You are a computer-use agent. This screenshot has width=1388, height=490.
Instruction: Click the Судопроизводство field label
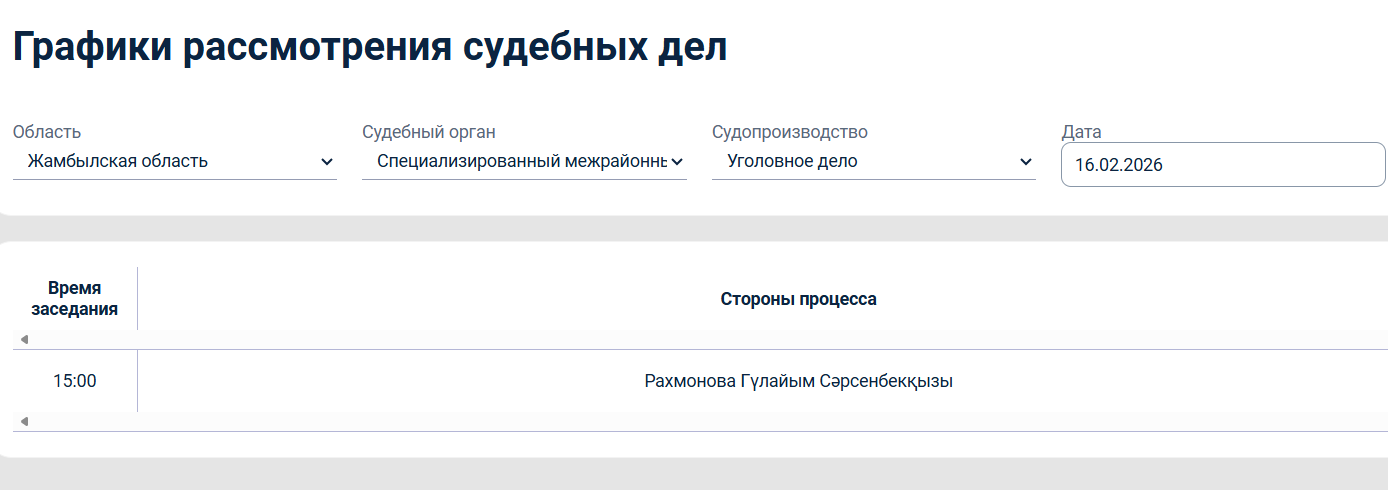coord(790,132)
